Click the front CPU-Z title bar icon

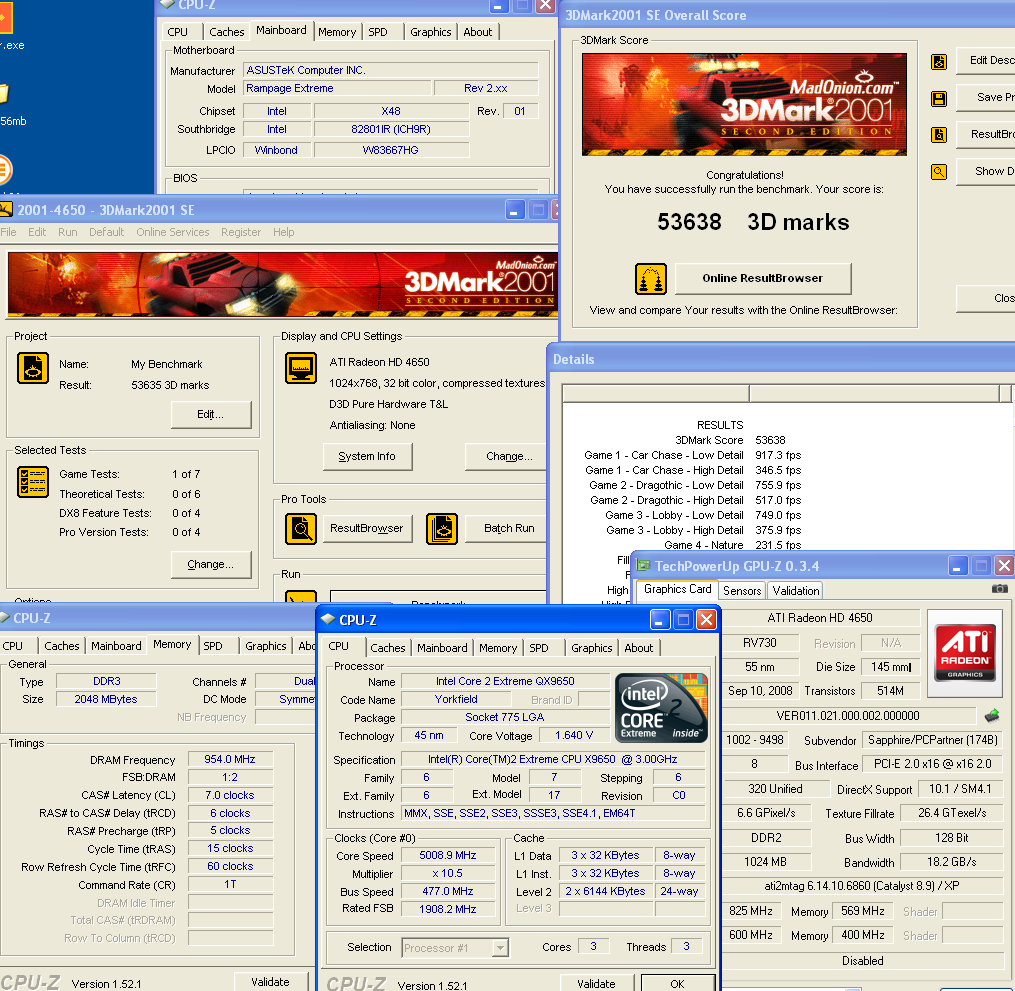pyautogui.click(x=328, y=619)
